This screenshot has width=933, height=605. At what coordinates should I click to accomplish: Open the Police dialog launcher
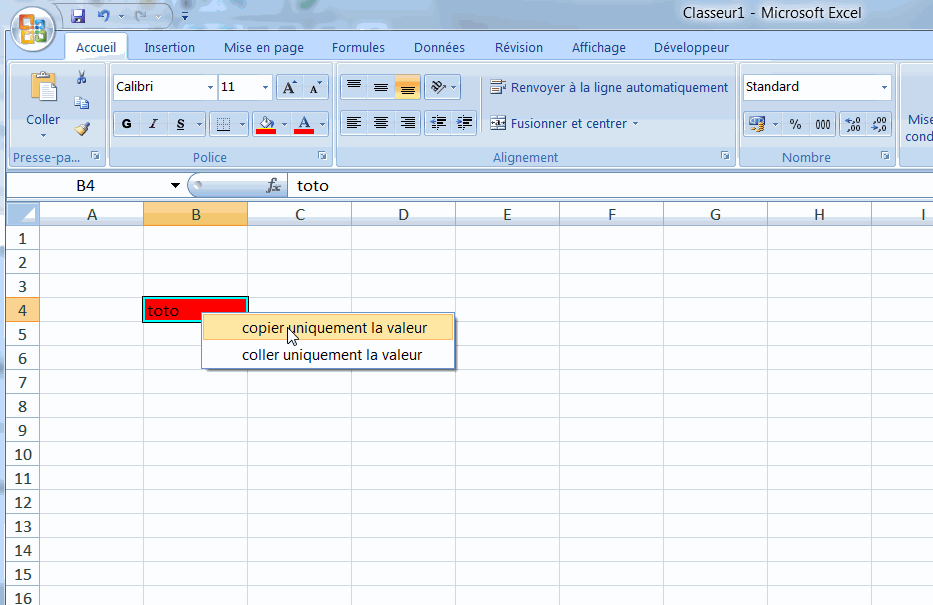pyautogui.click(x=322, y=157)
